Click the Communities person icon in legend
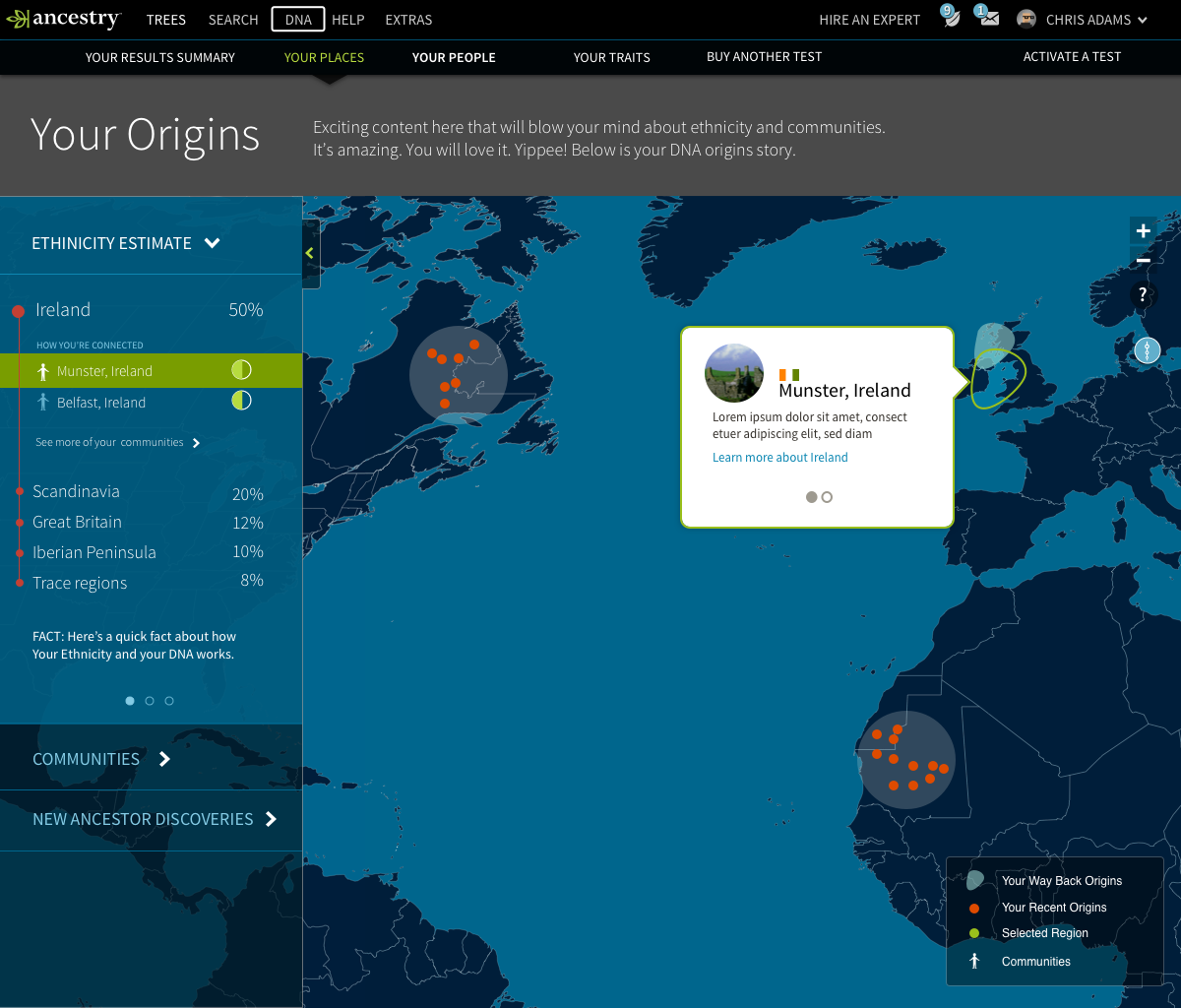The width and height of the screenshot is (1181, 1008). [974, 961]
